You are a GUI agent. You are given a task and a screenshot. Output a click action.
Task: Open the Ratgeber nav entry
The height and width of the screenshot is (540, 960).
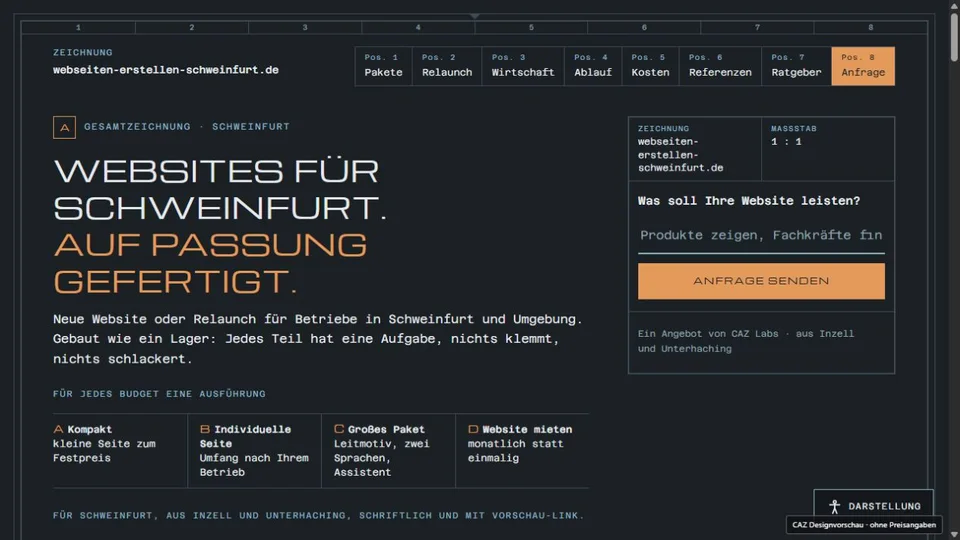coord(796,66)
